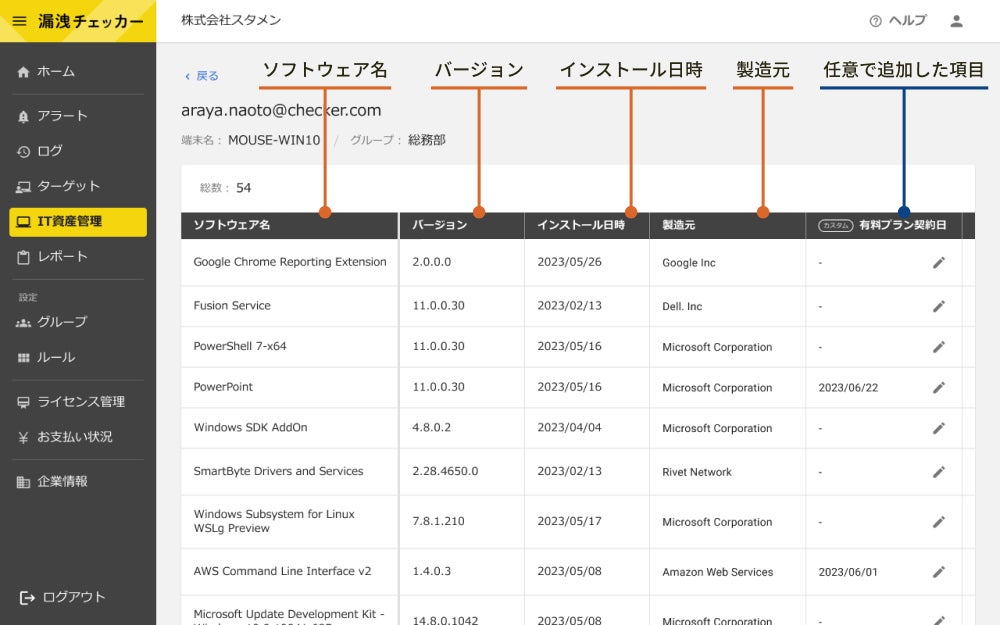Click the 2023/06/01 contract date
1000x625 pixels.
click(848, 572)
